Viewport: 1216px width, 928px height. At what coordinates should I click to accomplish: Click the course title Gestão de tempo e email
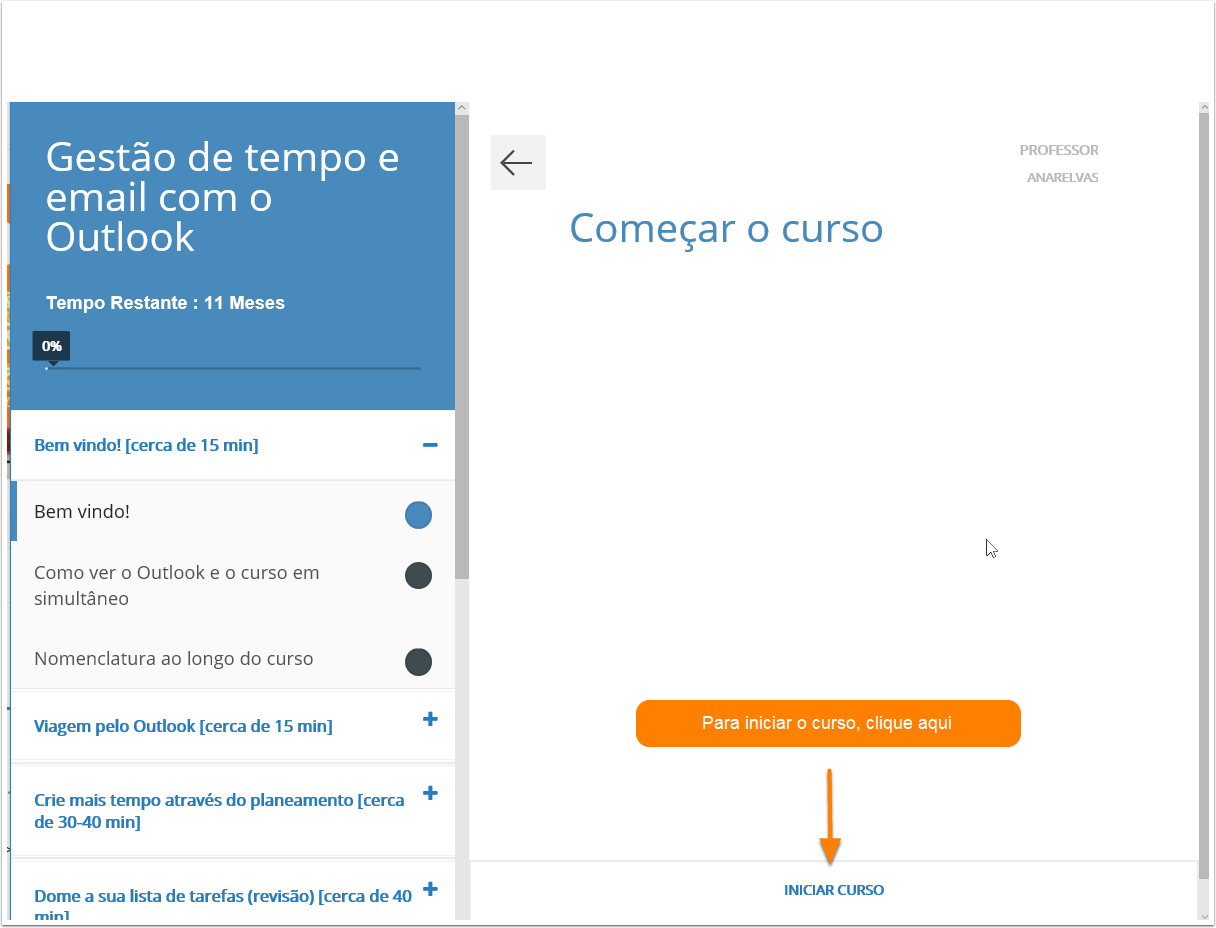(223, 197)
